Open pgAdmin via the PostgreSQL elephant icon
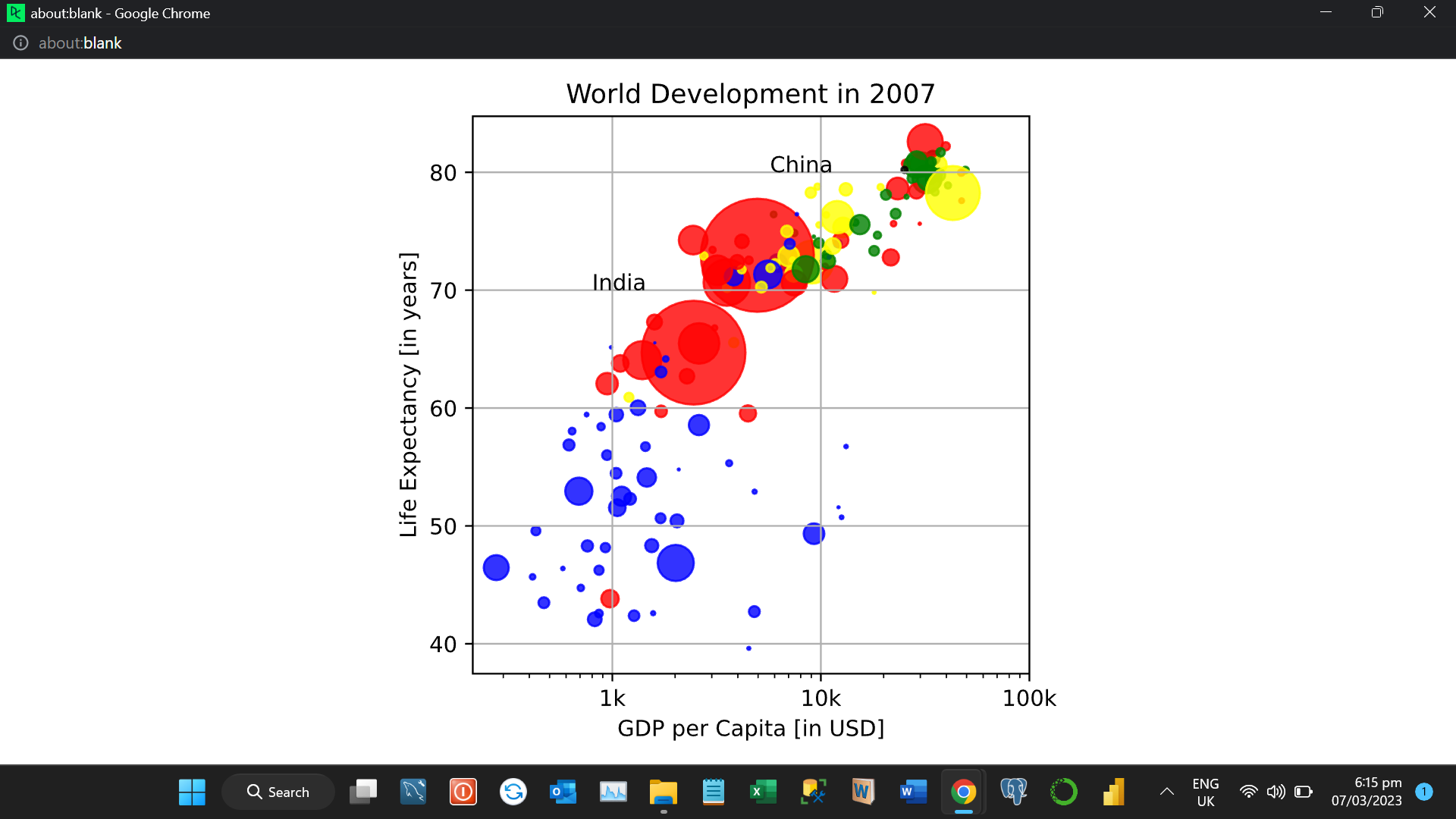1456x819 pixels. coord(1014,791)
